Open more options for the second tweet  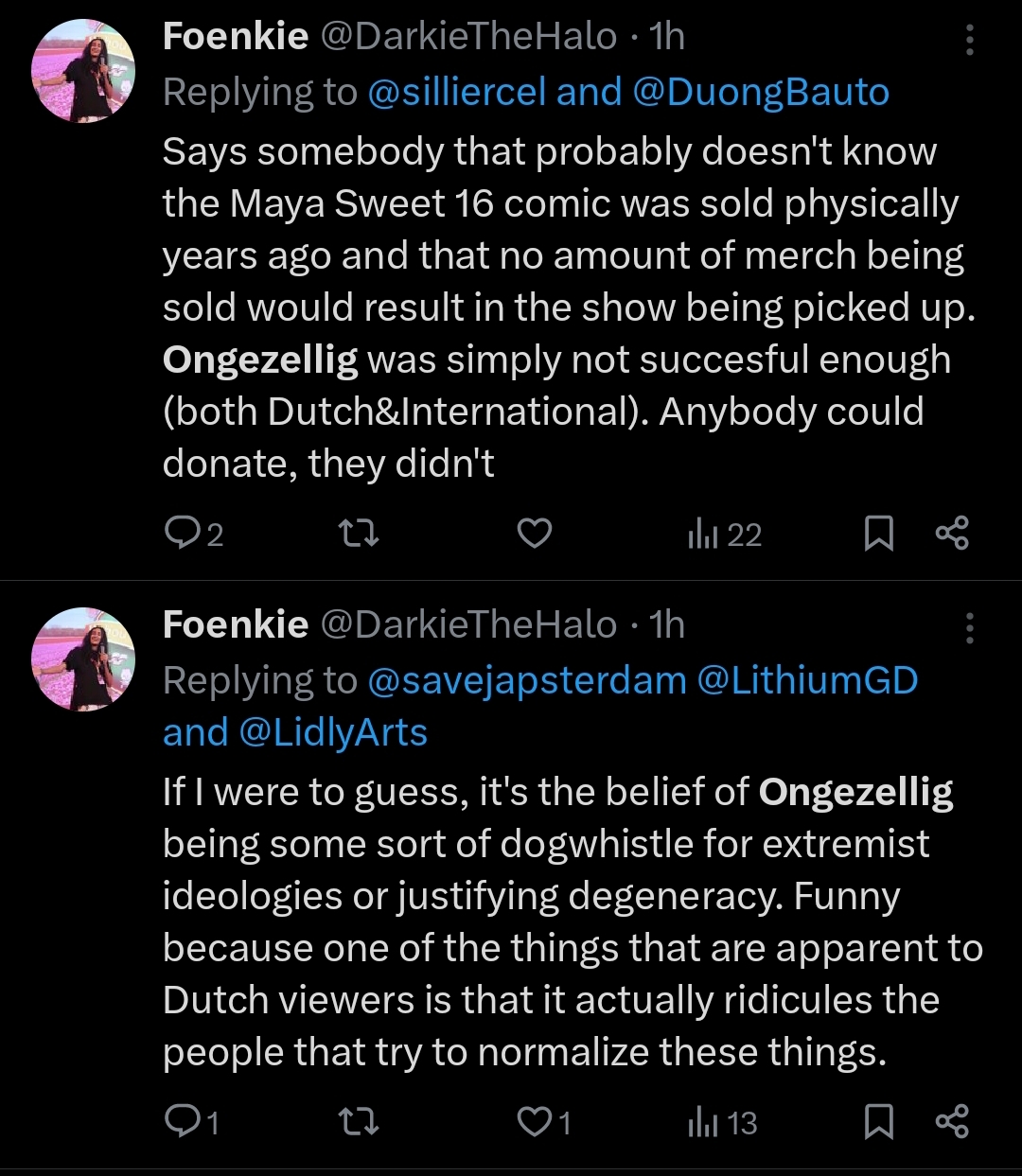pos(970,628)
